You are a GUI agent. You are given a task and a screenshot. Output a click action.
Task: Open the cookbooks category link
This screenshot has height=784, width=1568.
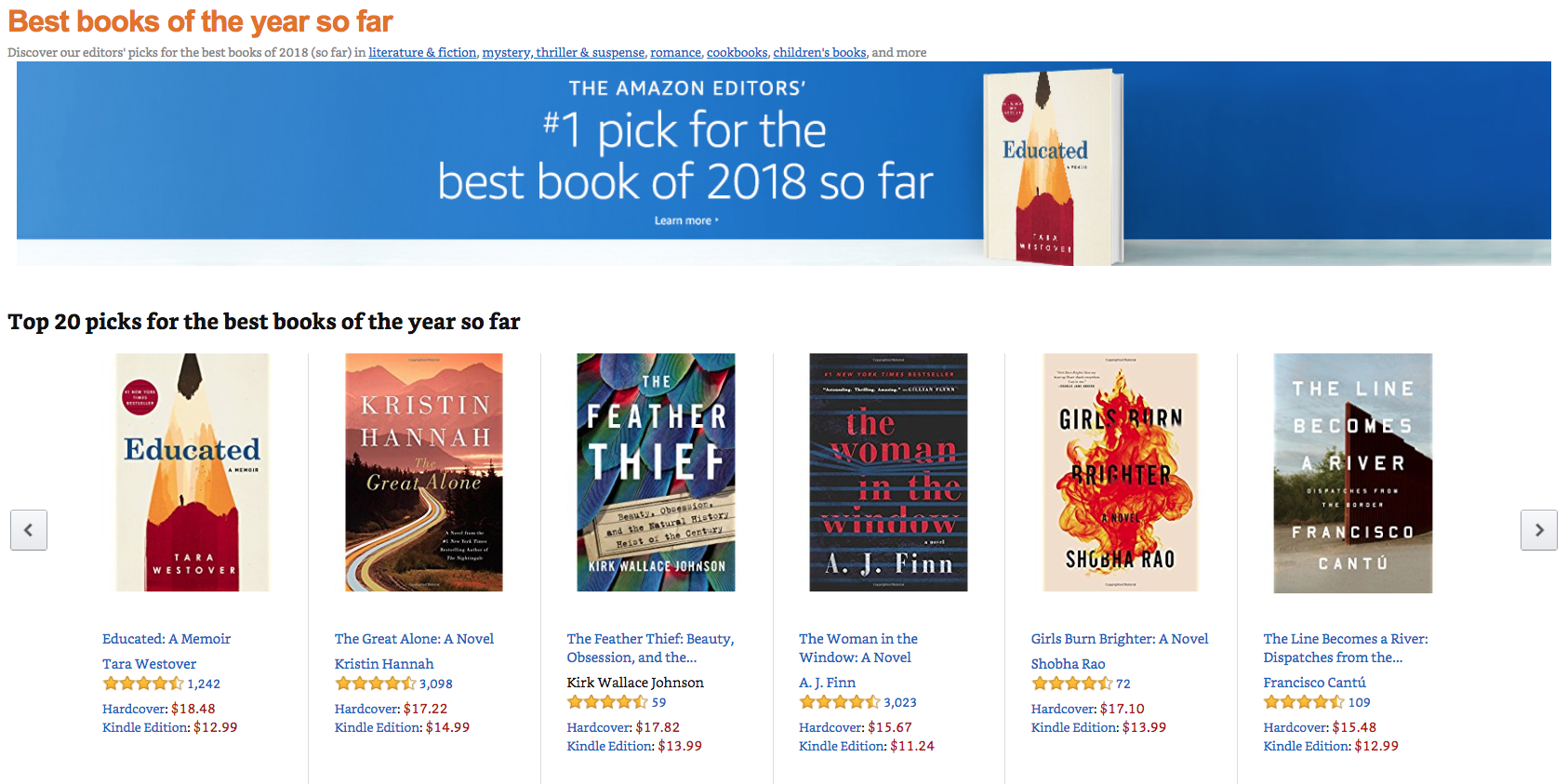pos(737,52)
